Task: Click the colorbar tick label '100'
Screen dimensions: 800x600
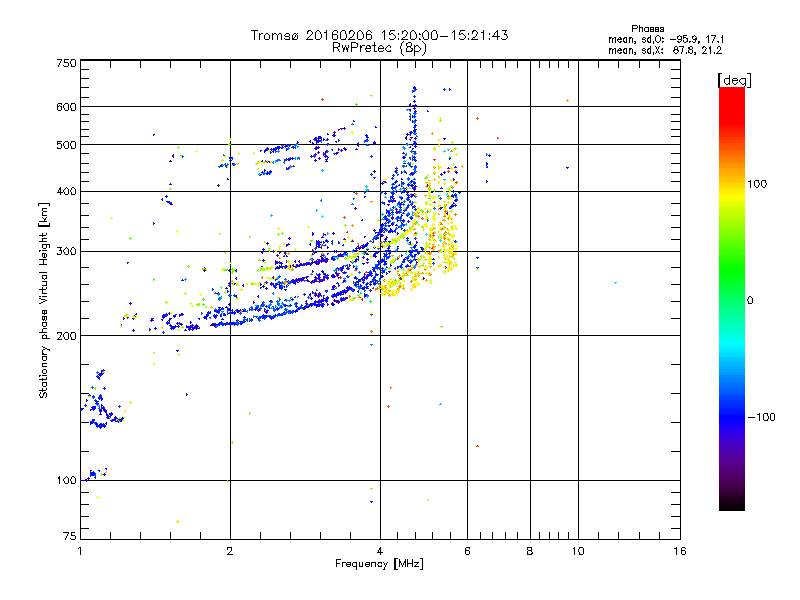Action: coord(757,184)
